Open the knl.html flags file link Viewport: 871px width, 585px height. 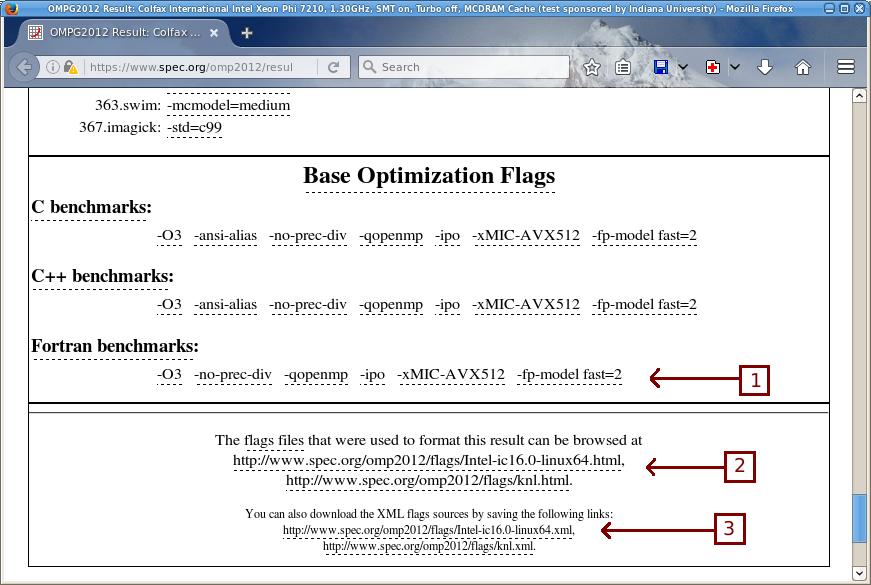(x=429, y=482)
